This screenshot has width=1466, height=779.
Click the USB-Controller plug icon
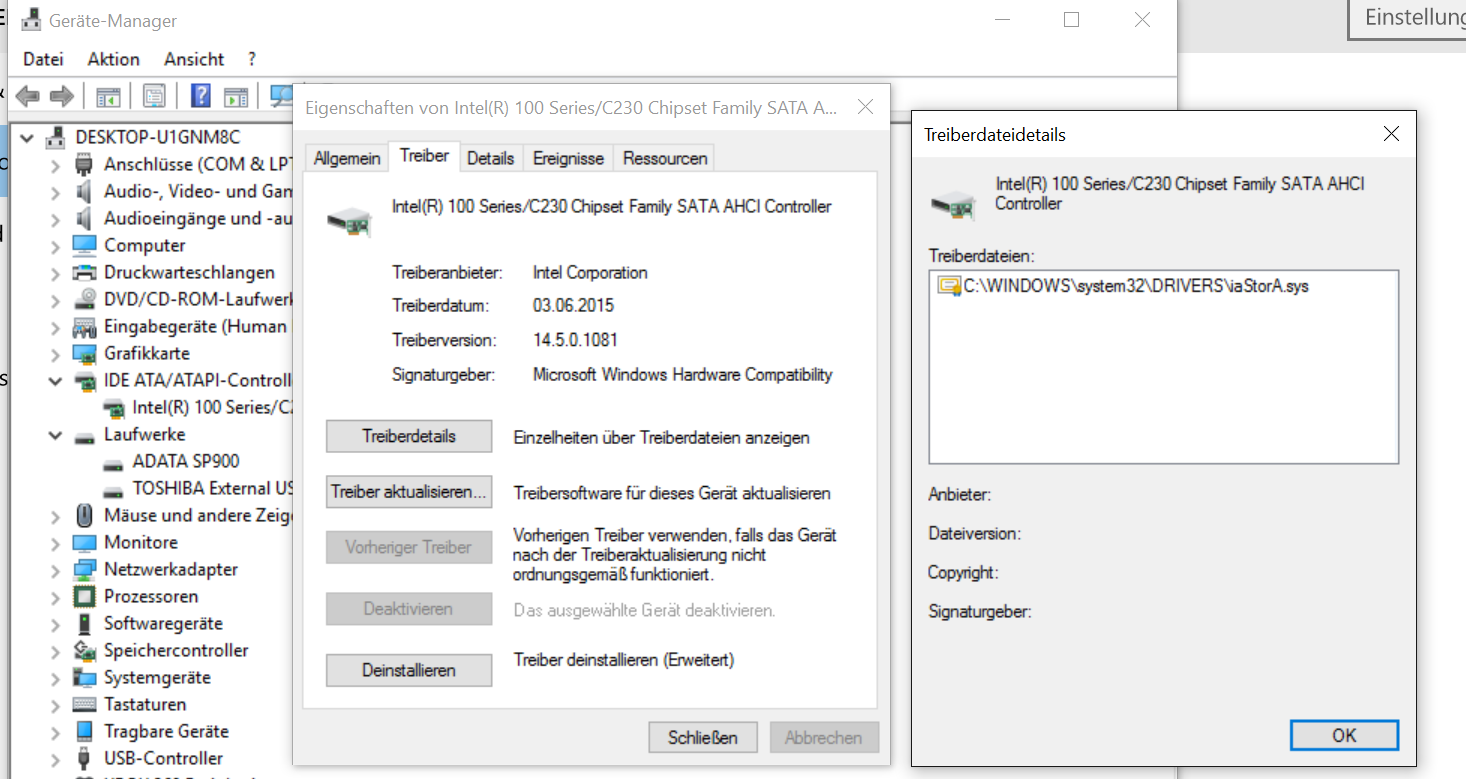pos(85,758)
